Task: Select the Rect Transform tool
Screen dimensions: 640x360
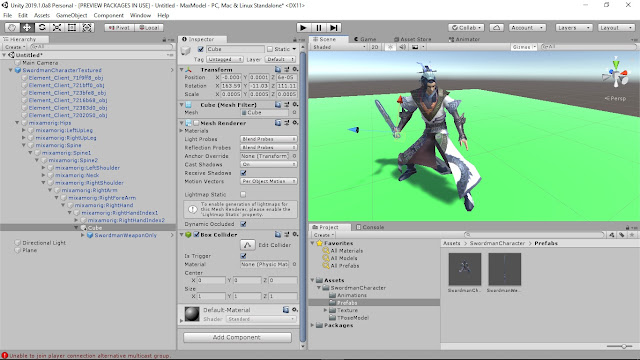Action: [72, 27]
